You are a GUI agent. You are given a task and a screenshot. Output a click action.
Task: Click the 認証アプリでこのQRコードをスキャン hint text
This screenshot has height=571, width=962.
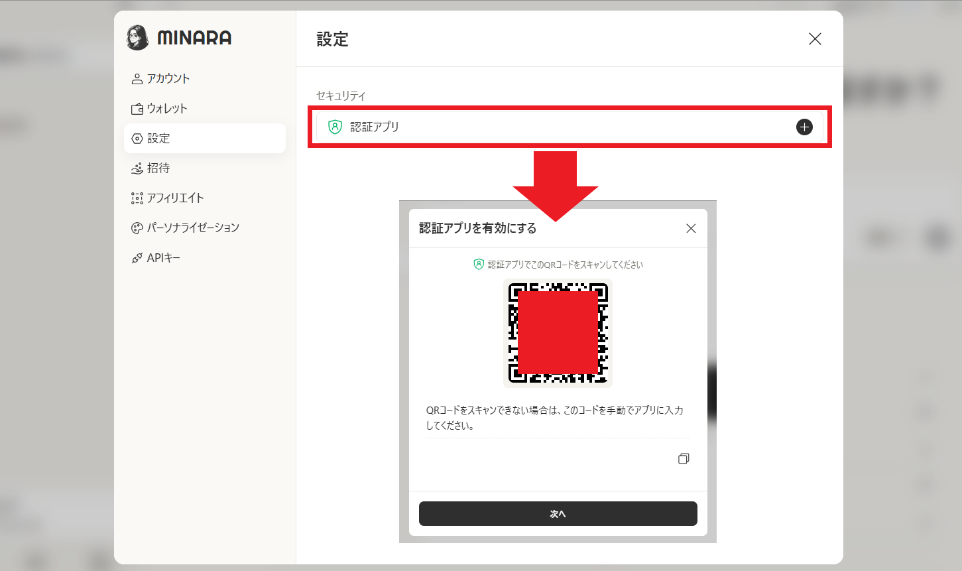[x=565, y=264]
